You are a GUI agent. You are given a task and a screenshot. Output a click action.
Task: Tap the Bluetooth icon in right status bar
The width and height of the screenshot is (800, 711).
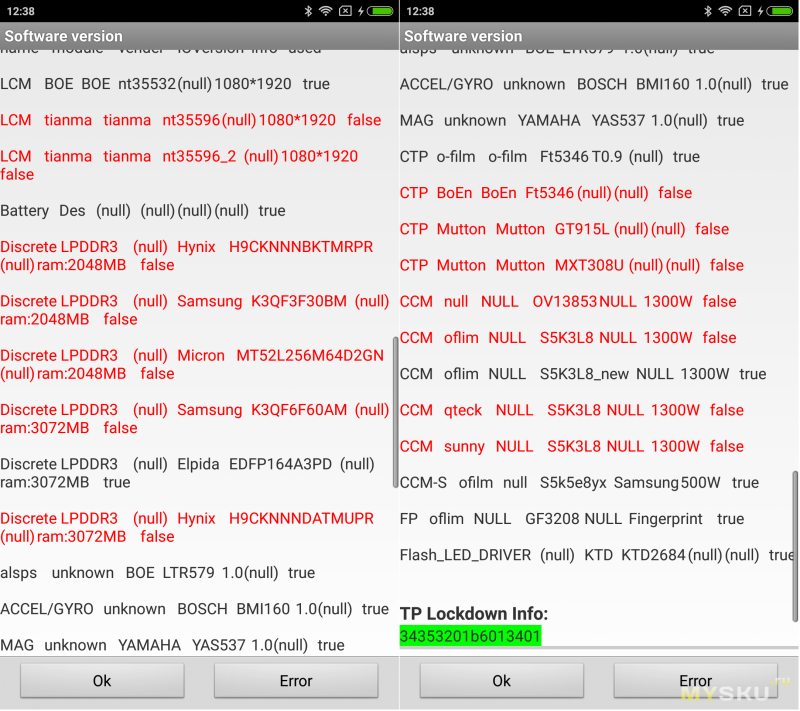pyautogui.click(x=708, y=11)
